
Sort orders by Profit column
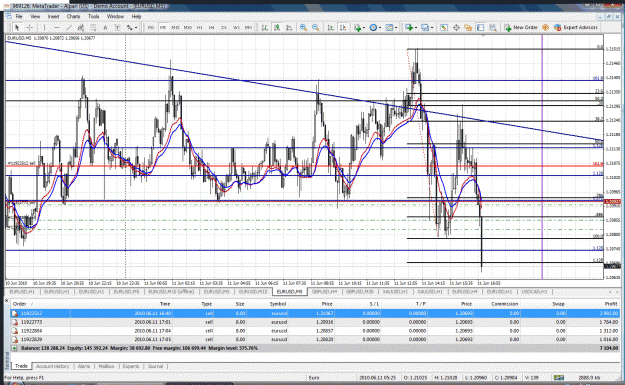pyautogui.click(x=611, y=304)
